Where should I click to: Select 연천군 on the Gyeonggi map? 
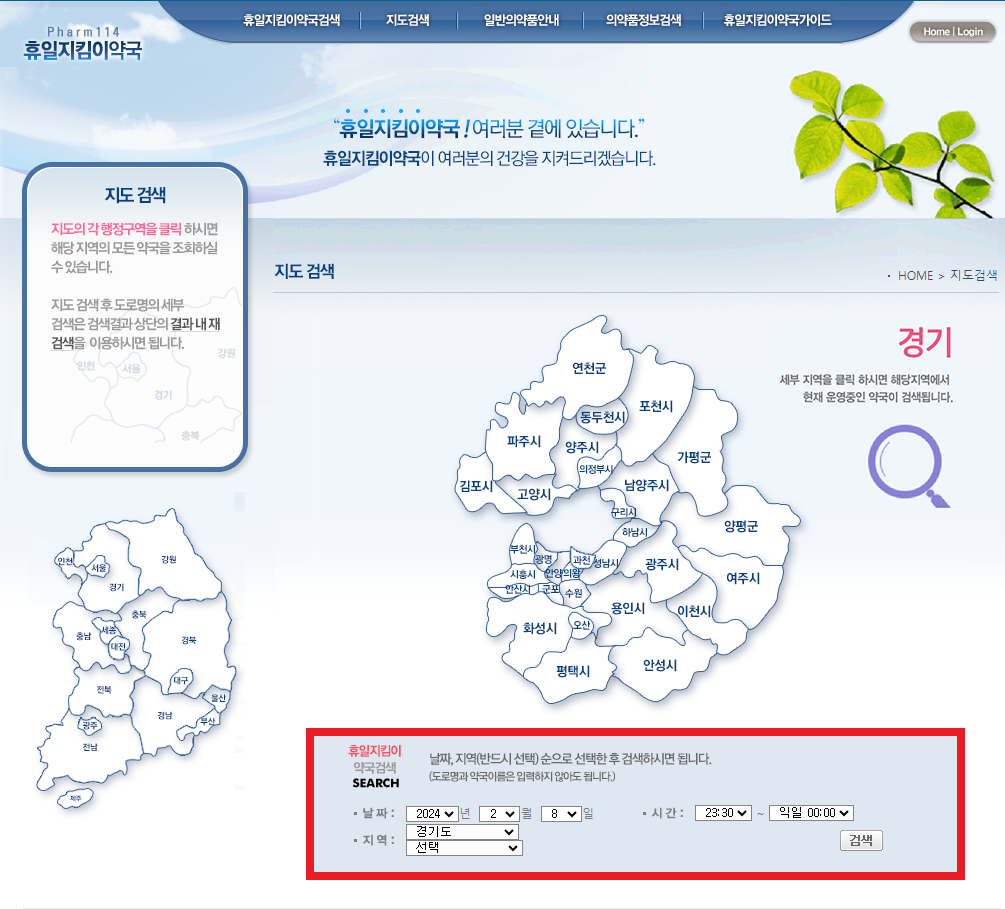click(x=588, y=368)
